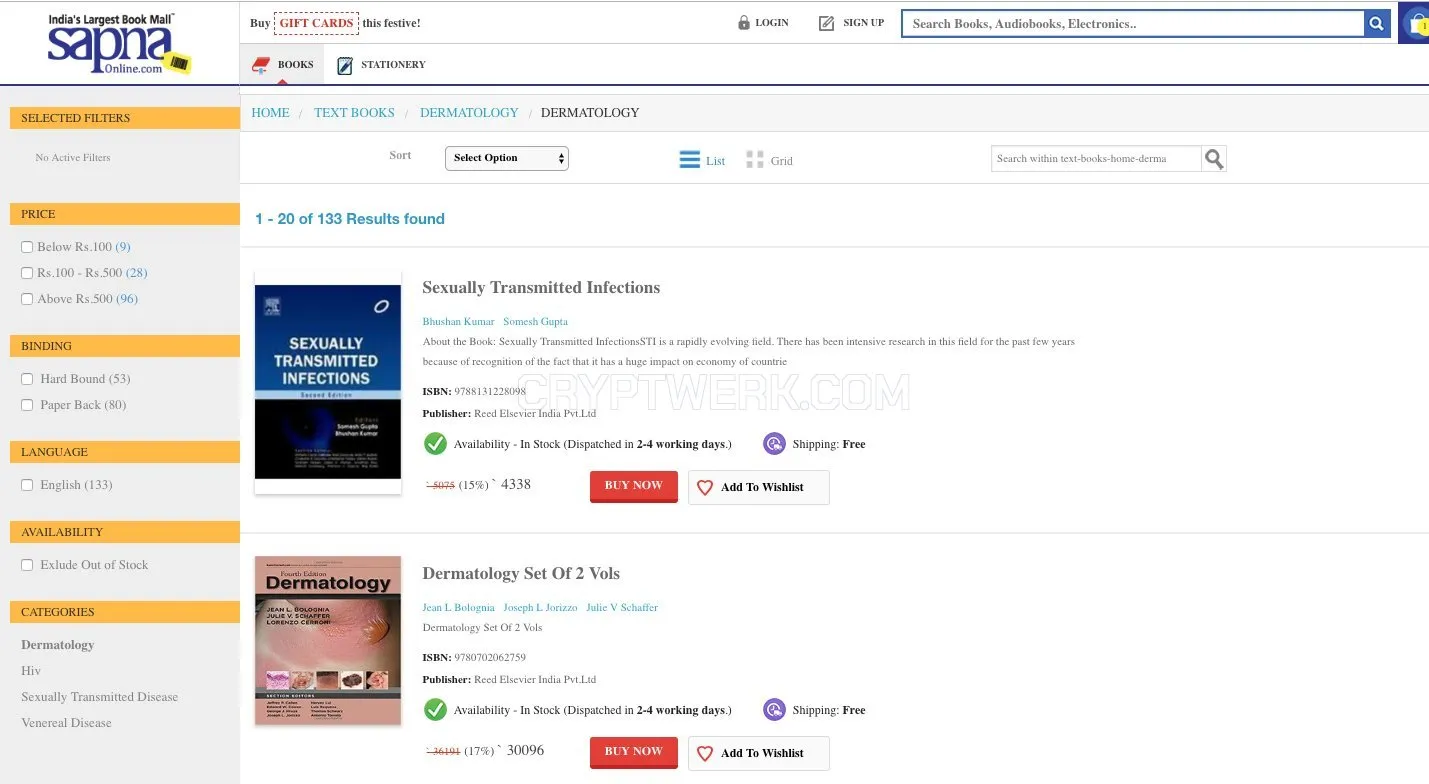Click the List view label
The image size is (1429, 784).
click(716, 161)
